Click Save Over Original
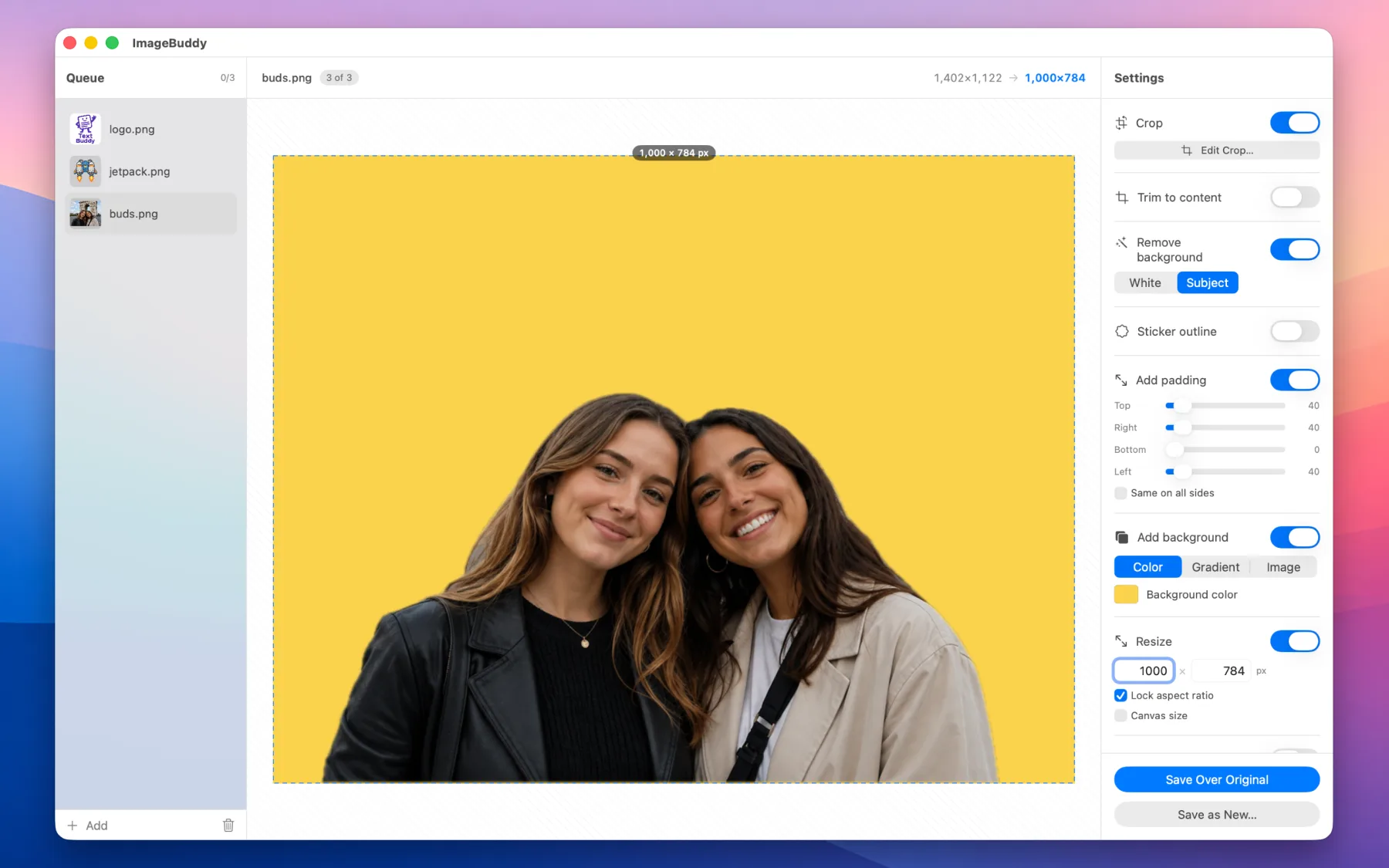 click(1217, 779)
